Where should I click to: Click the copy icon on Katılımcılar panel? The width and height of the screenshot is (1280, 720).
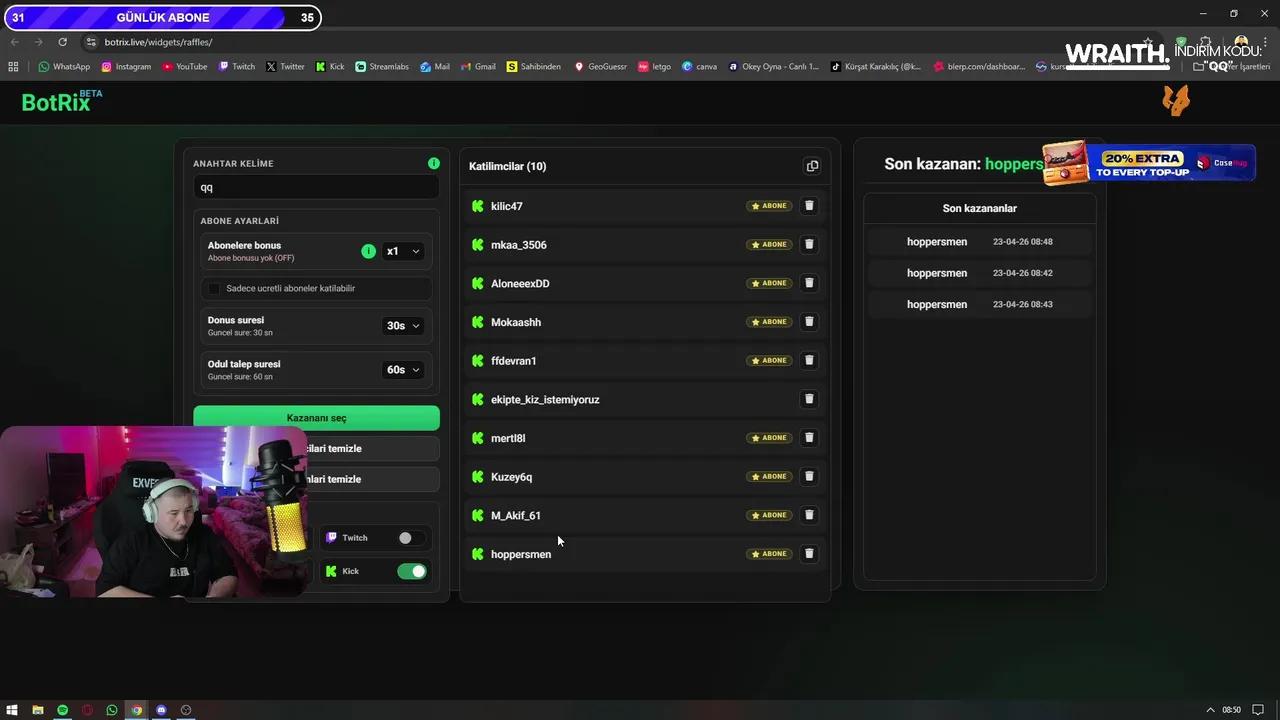pos(812,165)
